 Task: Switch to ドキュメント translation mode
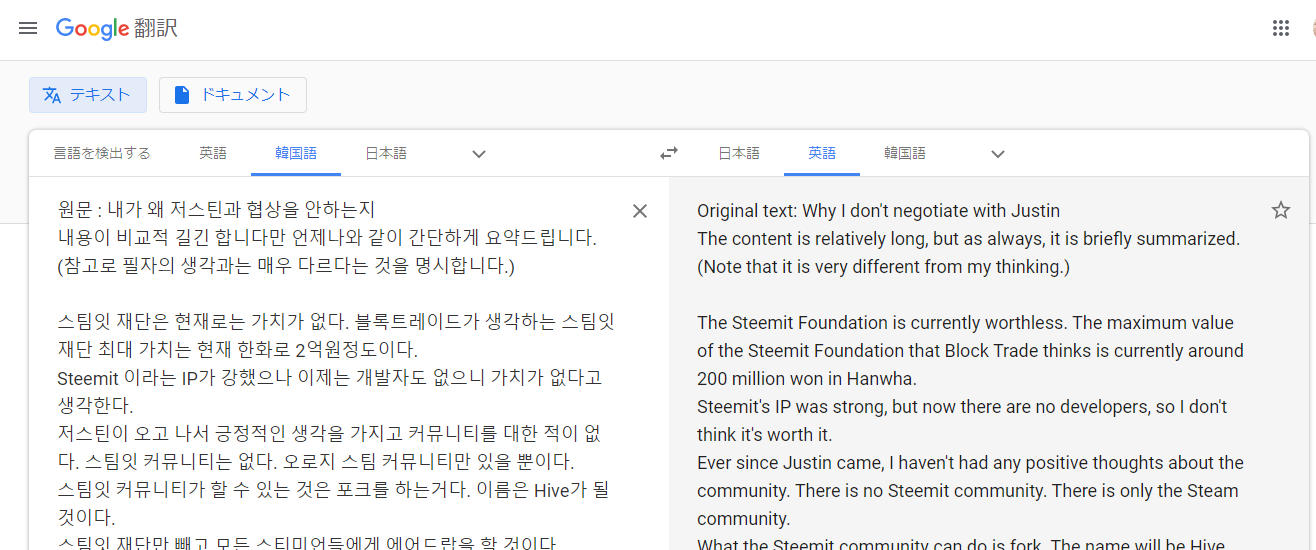[x=233, y=95]
